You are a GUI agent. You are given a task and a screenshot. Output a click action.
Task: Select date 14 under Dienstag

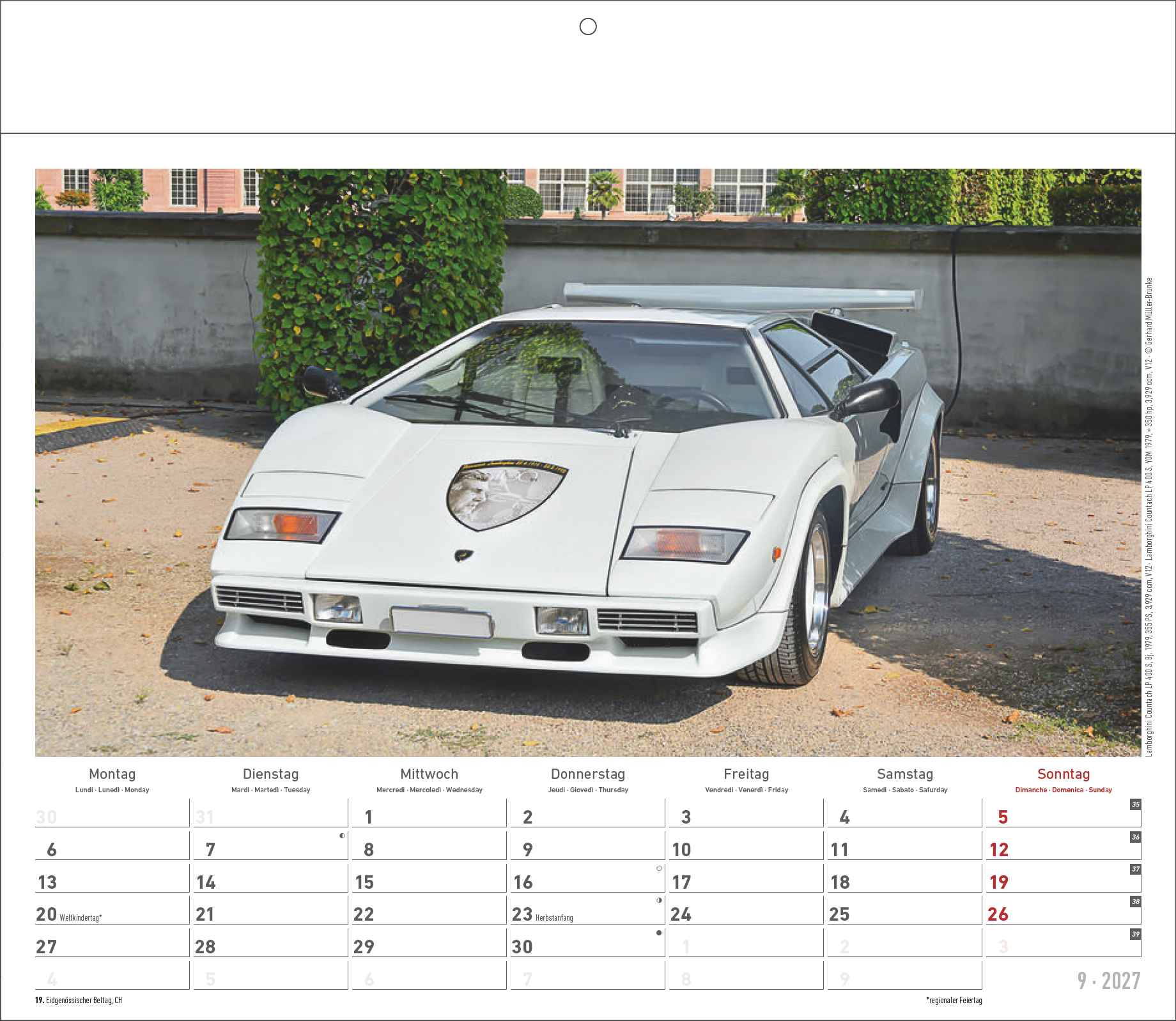tap(206, 882)
